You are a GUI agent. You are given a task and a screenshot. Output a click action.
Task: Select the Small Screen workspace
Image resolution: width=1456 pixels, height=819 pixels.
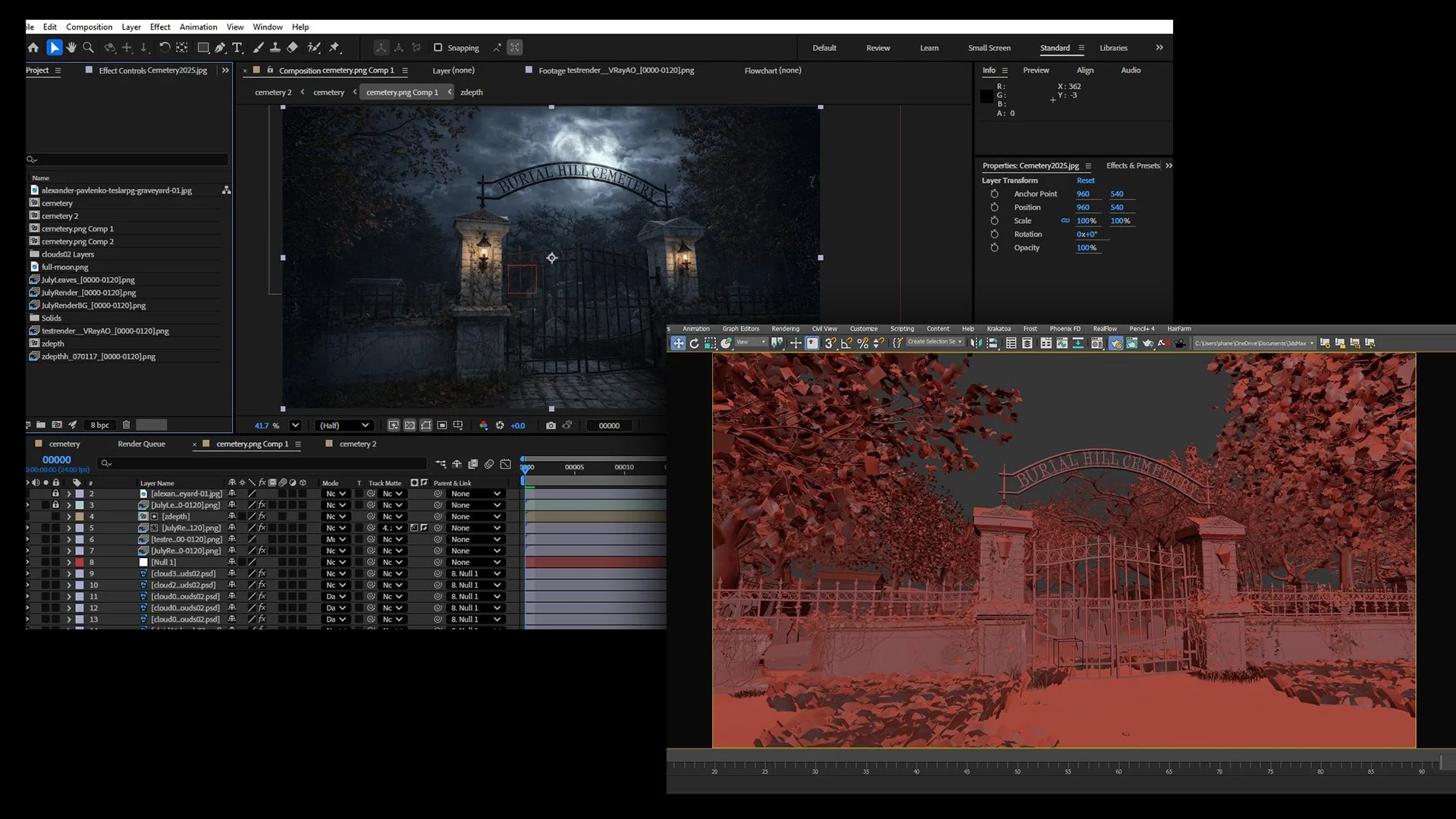(989, 48)
